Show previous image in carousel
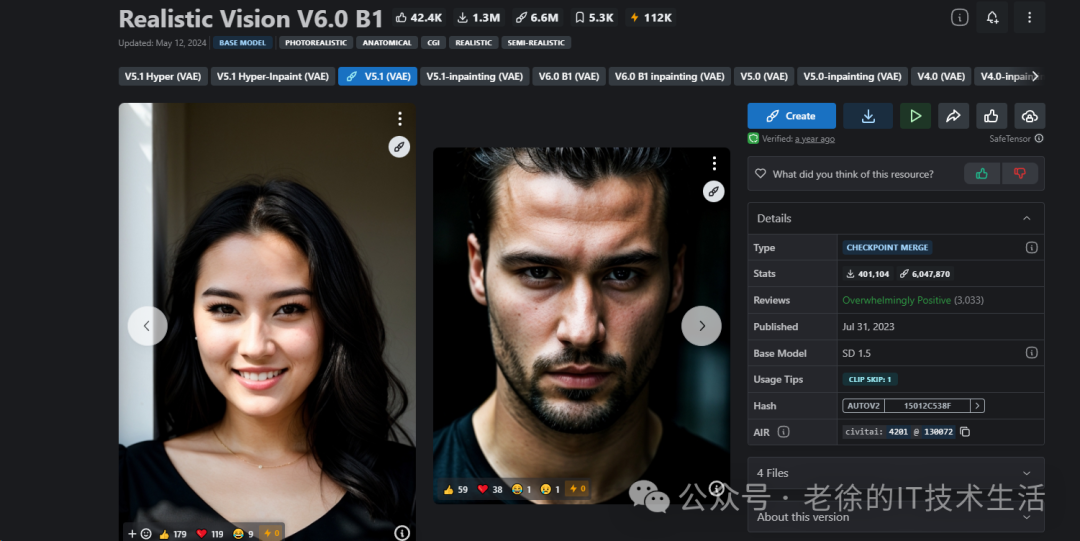This screenshot has height=541, width=1080. (147, 325)
